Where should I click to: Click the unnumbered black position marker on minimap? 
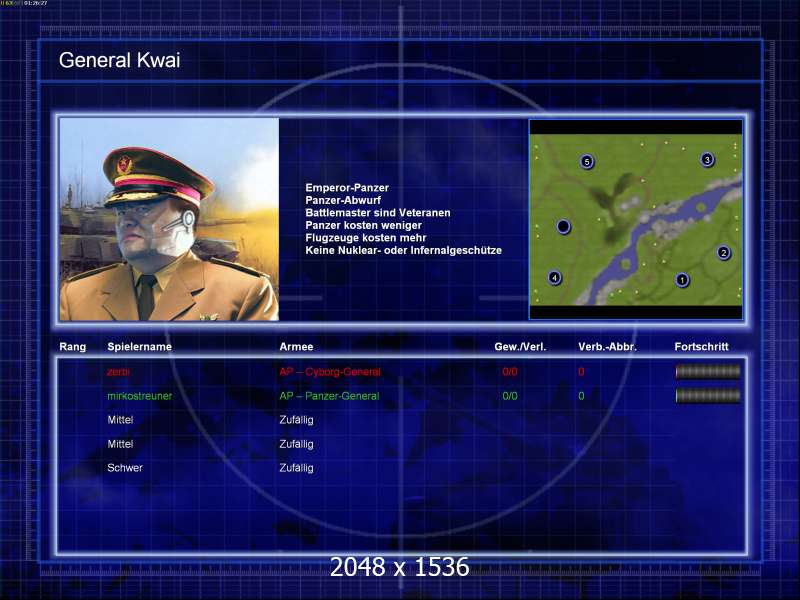click(563, 226)
